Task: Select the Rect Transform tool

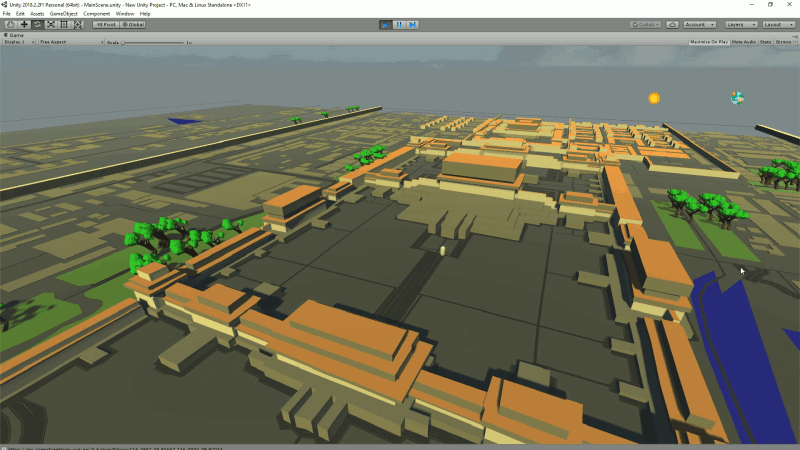Action: pos(64,24)
